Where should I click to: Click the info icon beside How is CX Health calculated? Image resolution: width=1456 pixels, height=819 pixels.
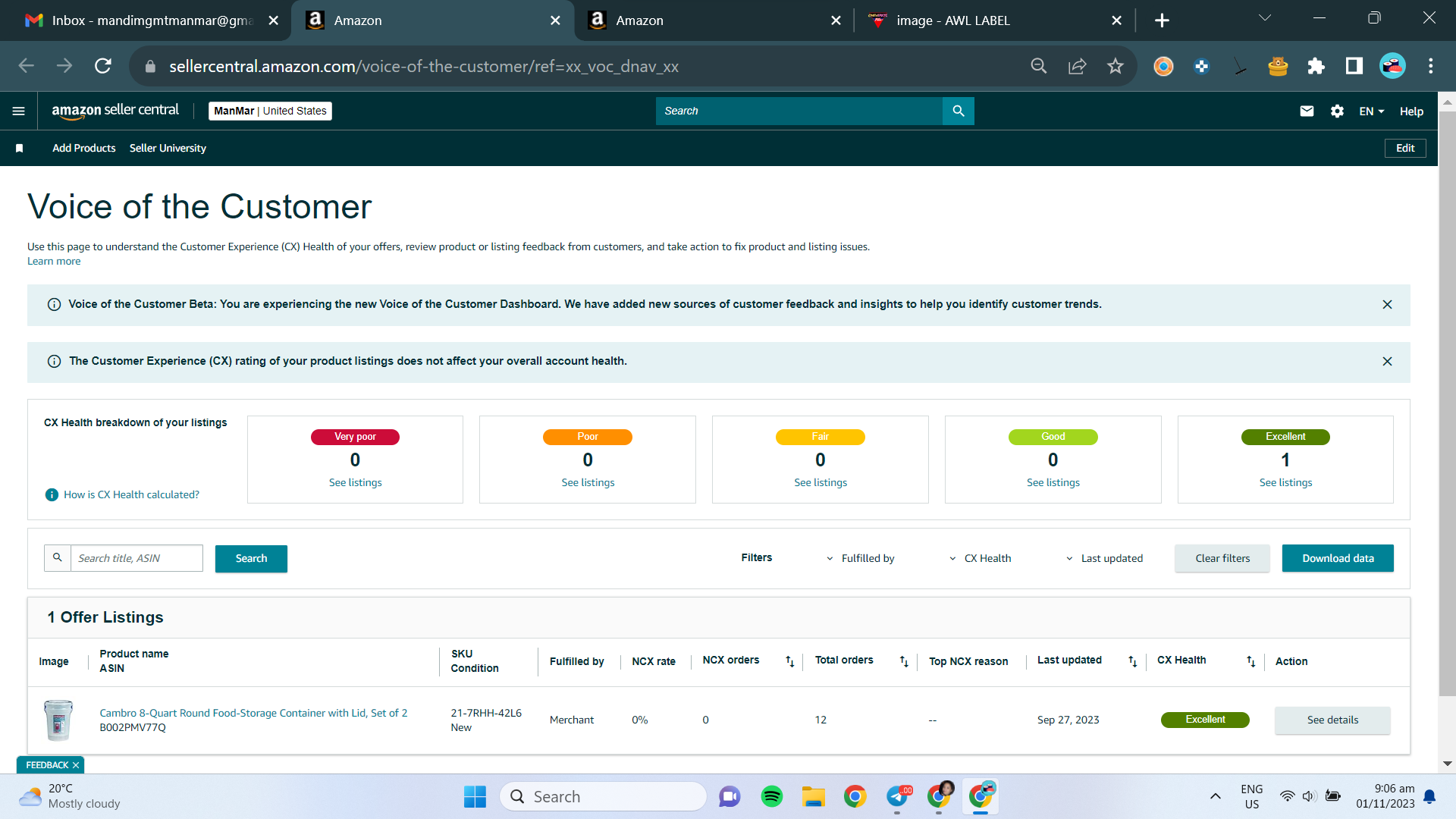tap(52, 495)
